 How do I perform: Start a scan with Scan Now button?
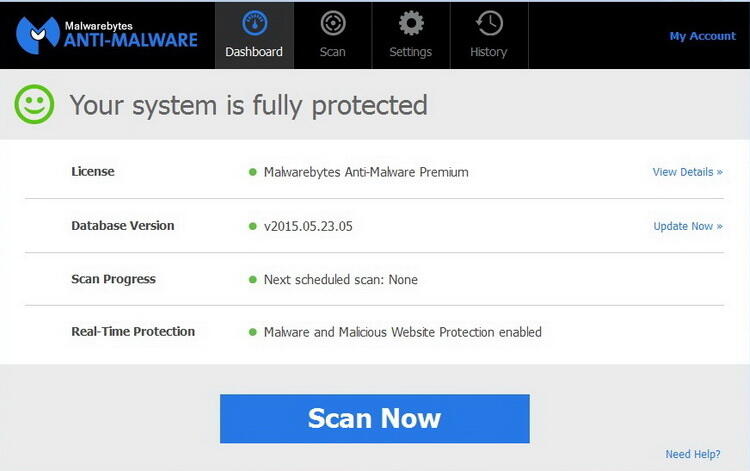click(x=375, y=418)
